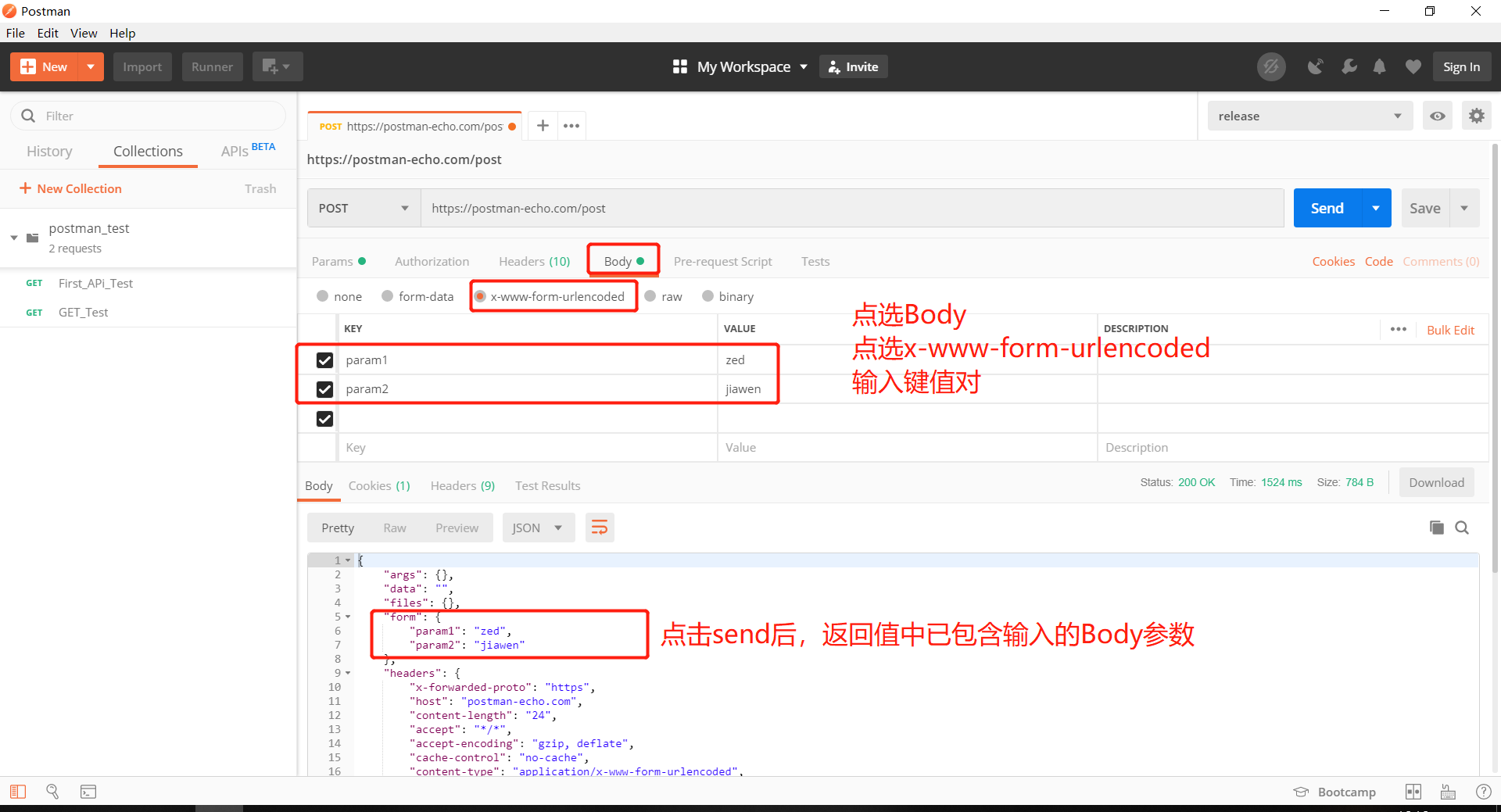Screen dimensions: 1501x812
Task: Open the notifications bell icon
Action: click(1380, 66)
